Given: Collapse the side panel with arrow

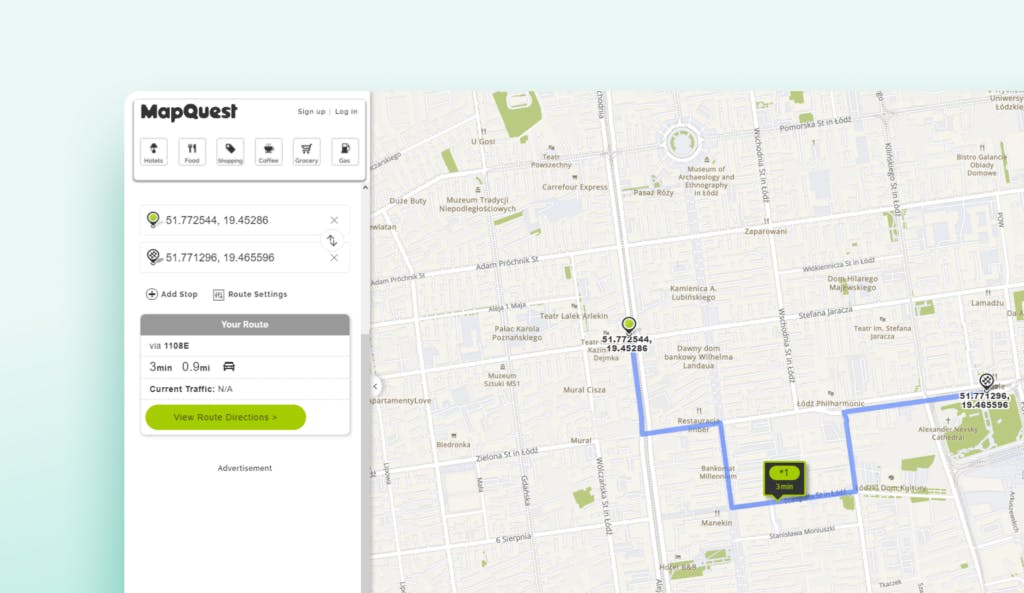Looking at the screenshot, I should point(375,386).
